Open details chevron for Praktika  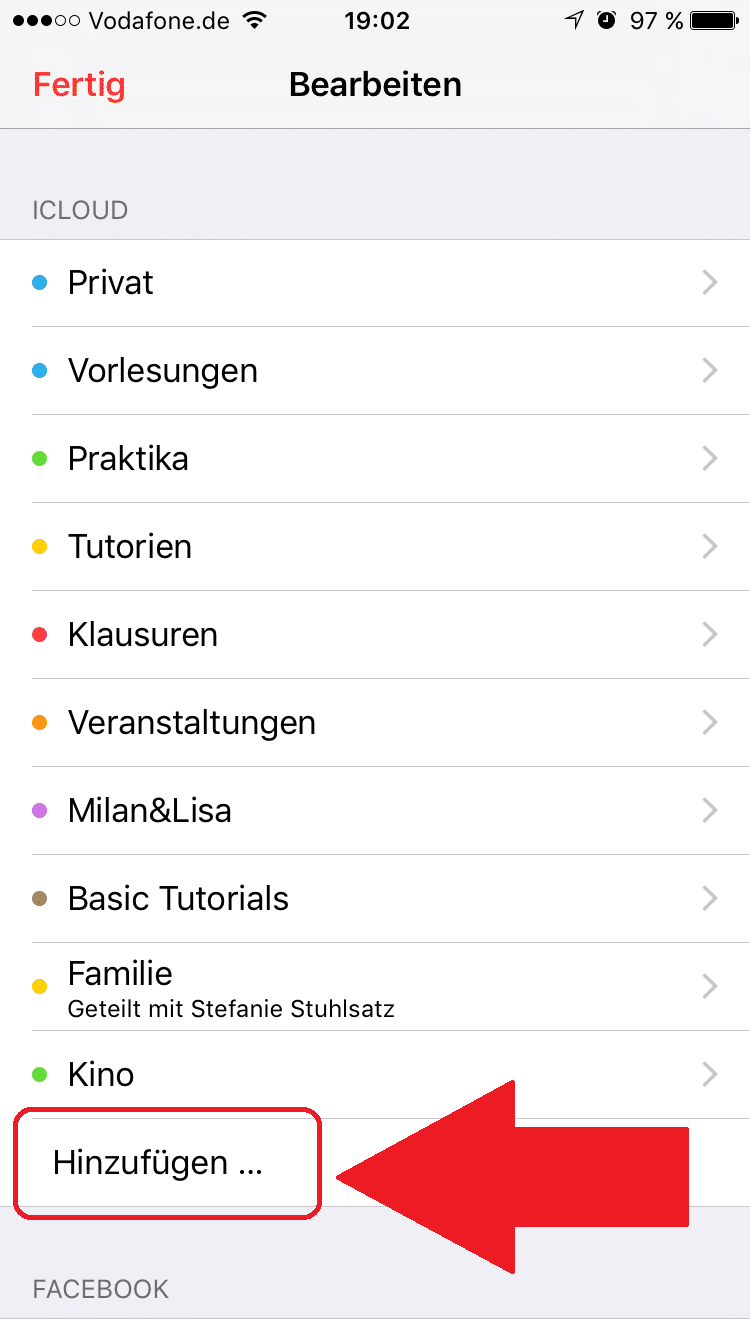[x=710, y=459]
